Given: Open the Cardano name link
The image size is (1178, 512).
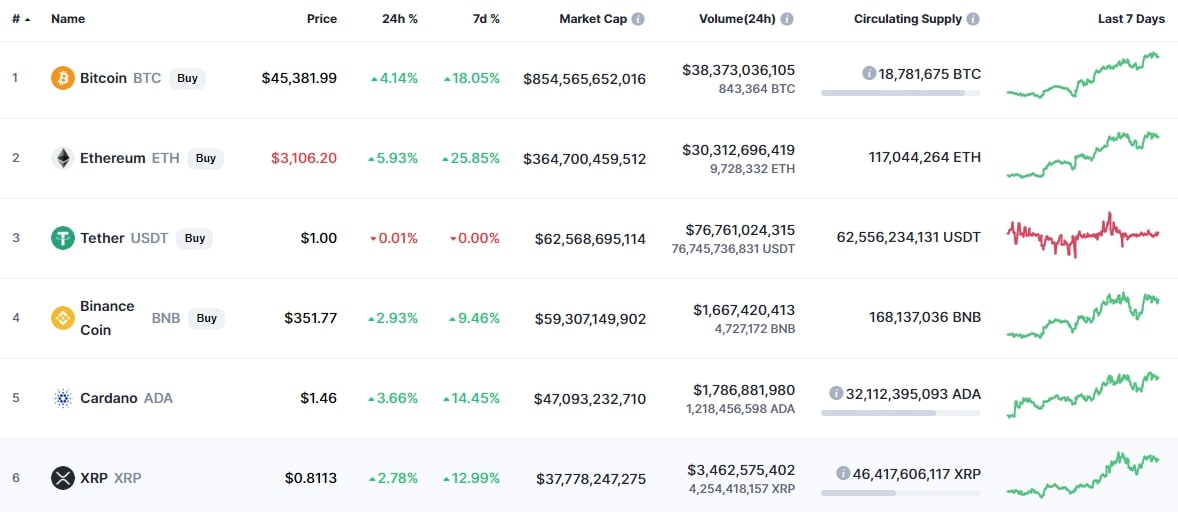Looking at the screenshot, I should (109, 399).
